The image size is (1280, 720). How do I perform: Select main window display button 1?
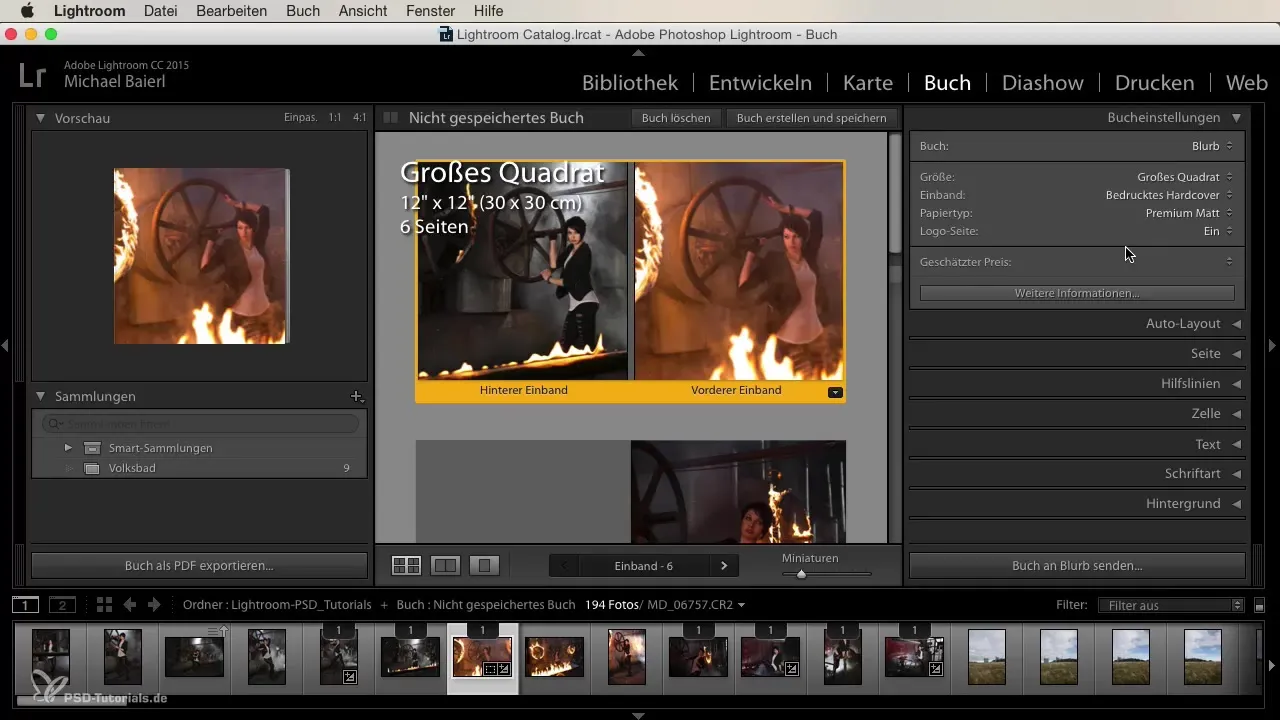[25, 605]
